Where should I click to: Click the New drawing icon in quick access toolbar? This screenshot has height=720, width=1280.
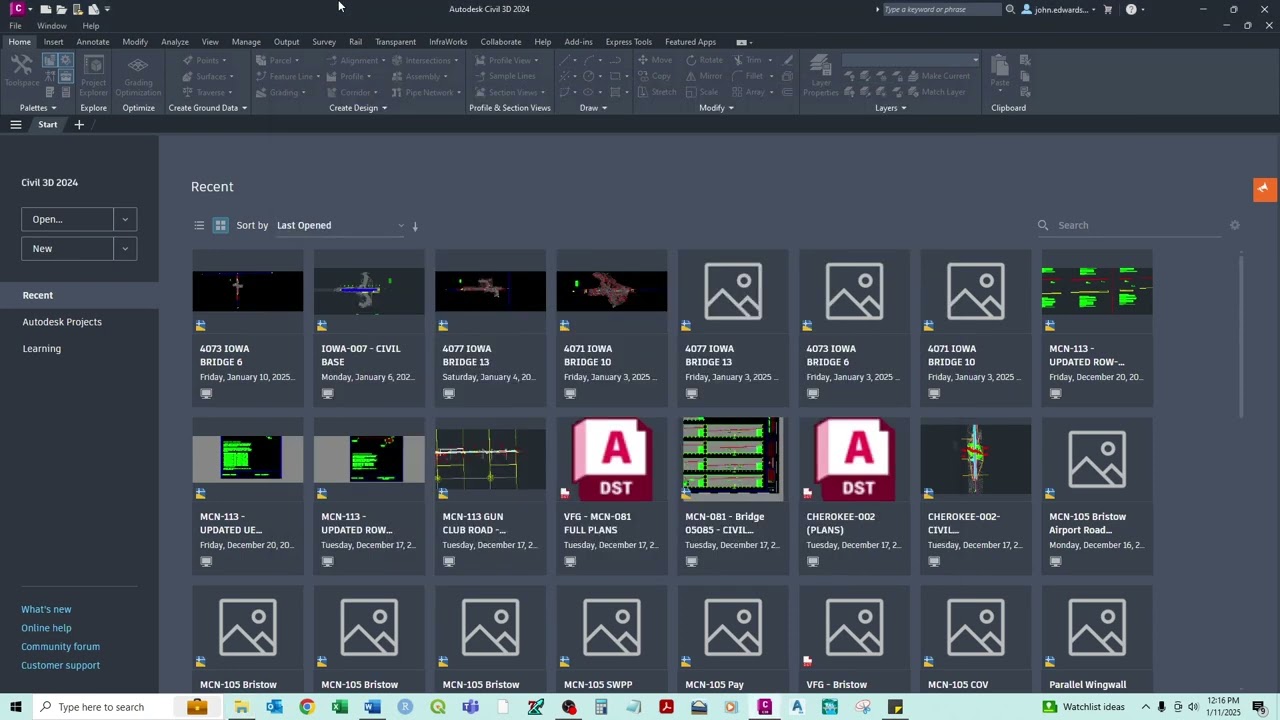[x=45, y=9]
